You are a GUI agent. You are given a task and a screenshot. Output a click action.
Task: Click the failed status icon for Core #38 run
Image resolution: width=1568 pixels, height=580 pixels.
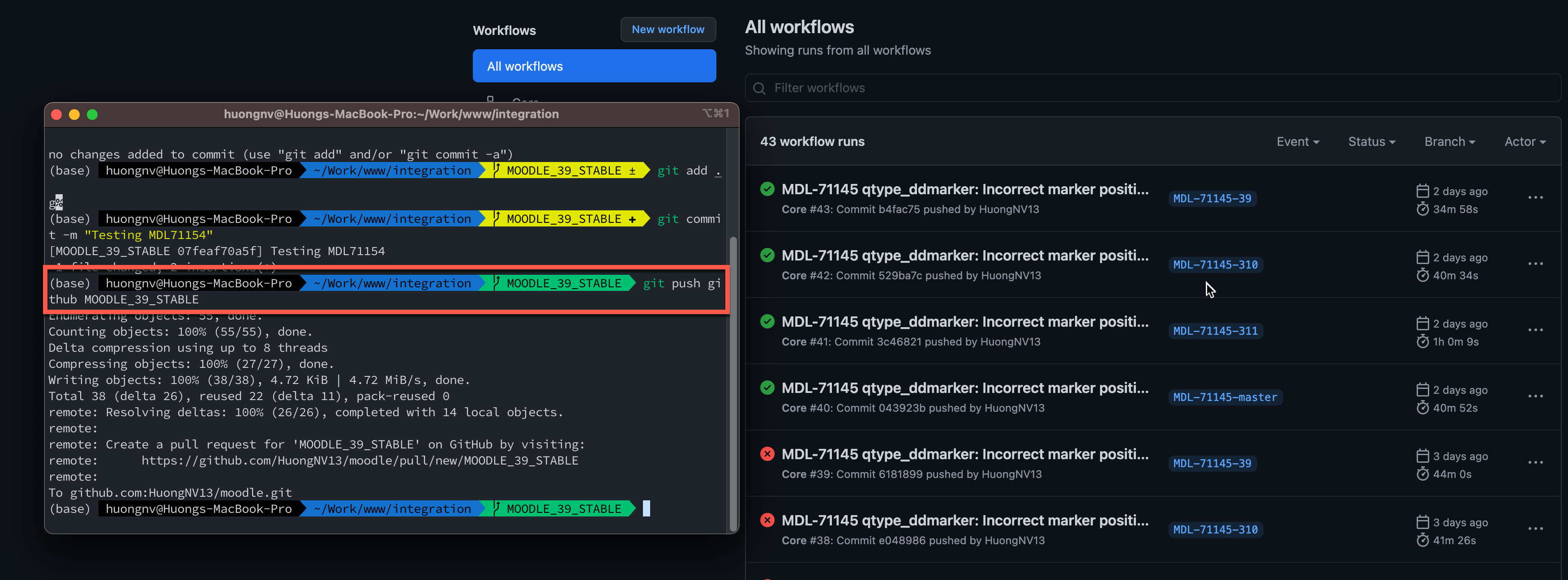coord(767,520)
